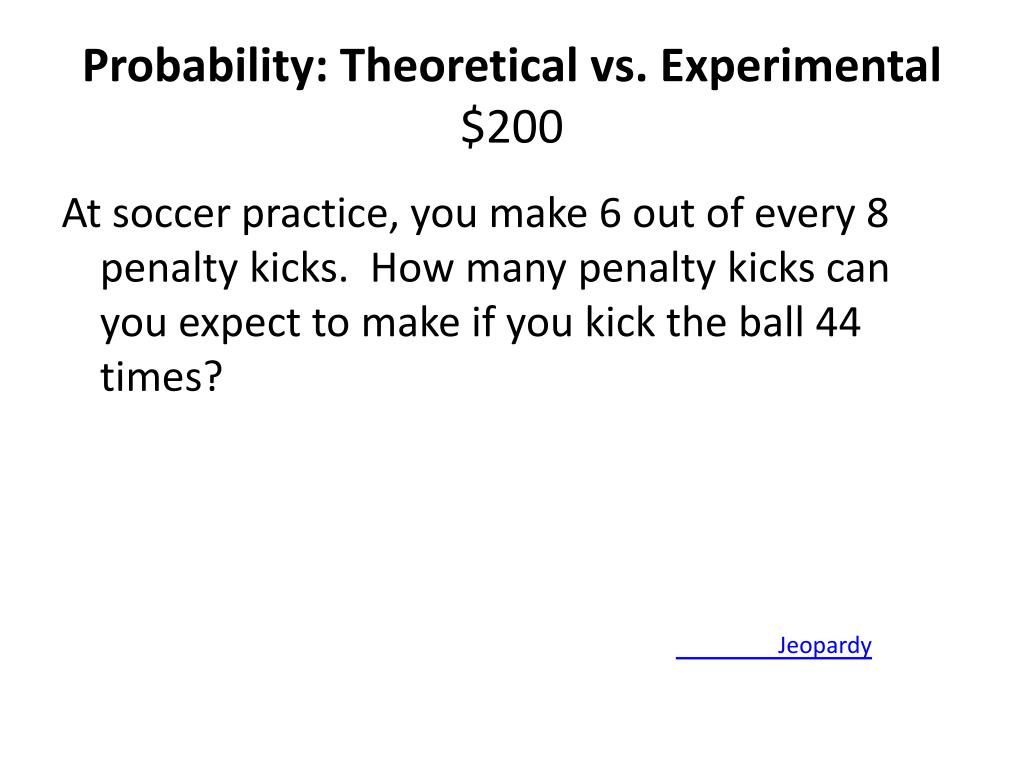The width and height of the screenshot is (1024, 768).
Task: Click the 'vs.' text in the title
Action: (615, 69)
